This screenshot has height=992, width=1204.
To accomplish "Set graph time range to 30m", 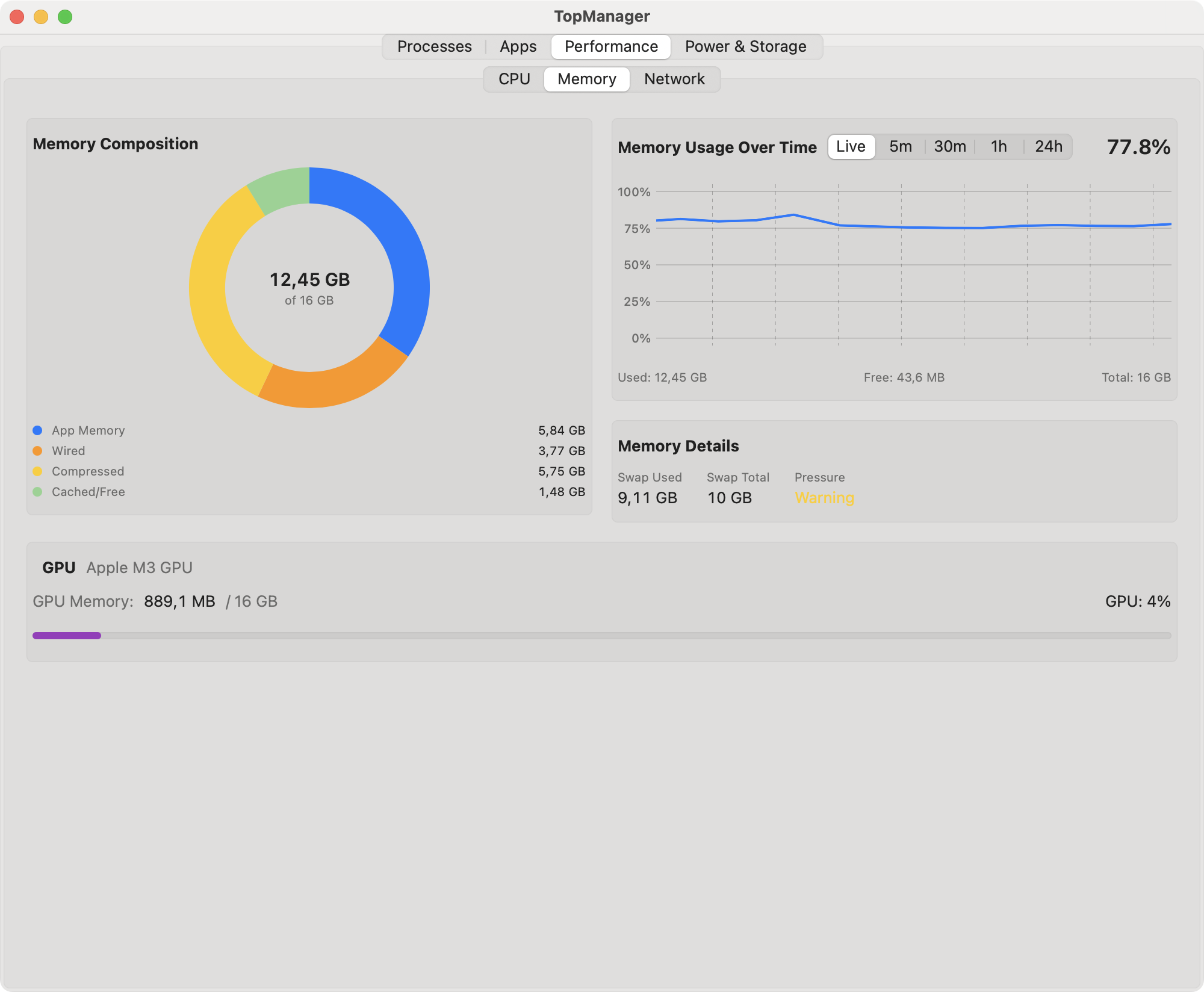I will [950, 146].
